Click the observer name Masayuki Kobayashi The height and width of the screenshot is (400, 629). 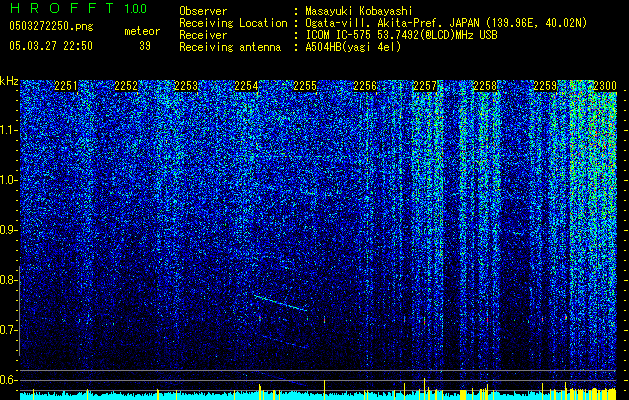[359, 11]
